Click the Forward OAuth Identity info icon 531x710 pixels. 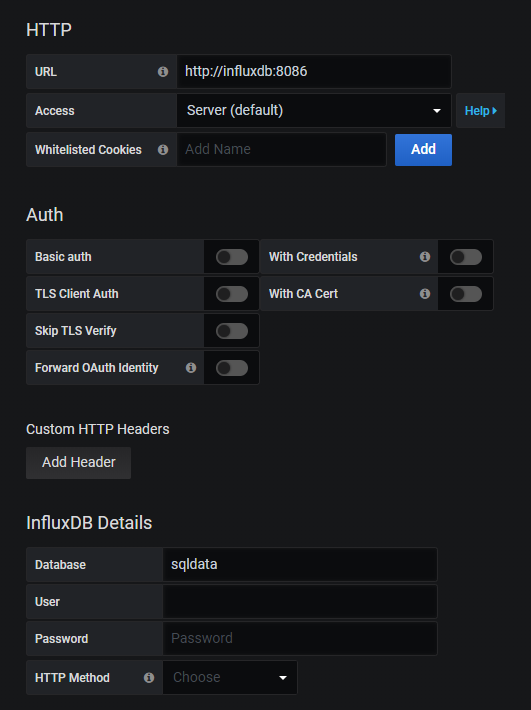pyautogui.click(x=191, y=368)
